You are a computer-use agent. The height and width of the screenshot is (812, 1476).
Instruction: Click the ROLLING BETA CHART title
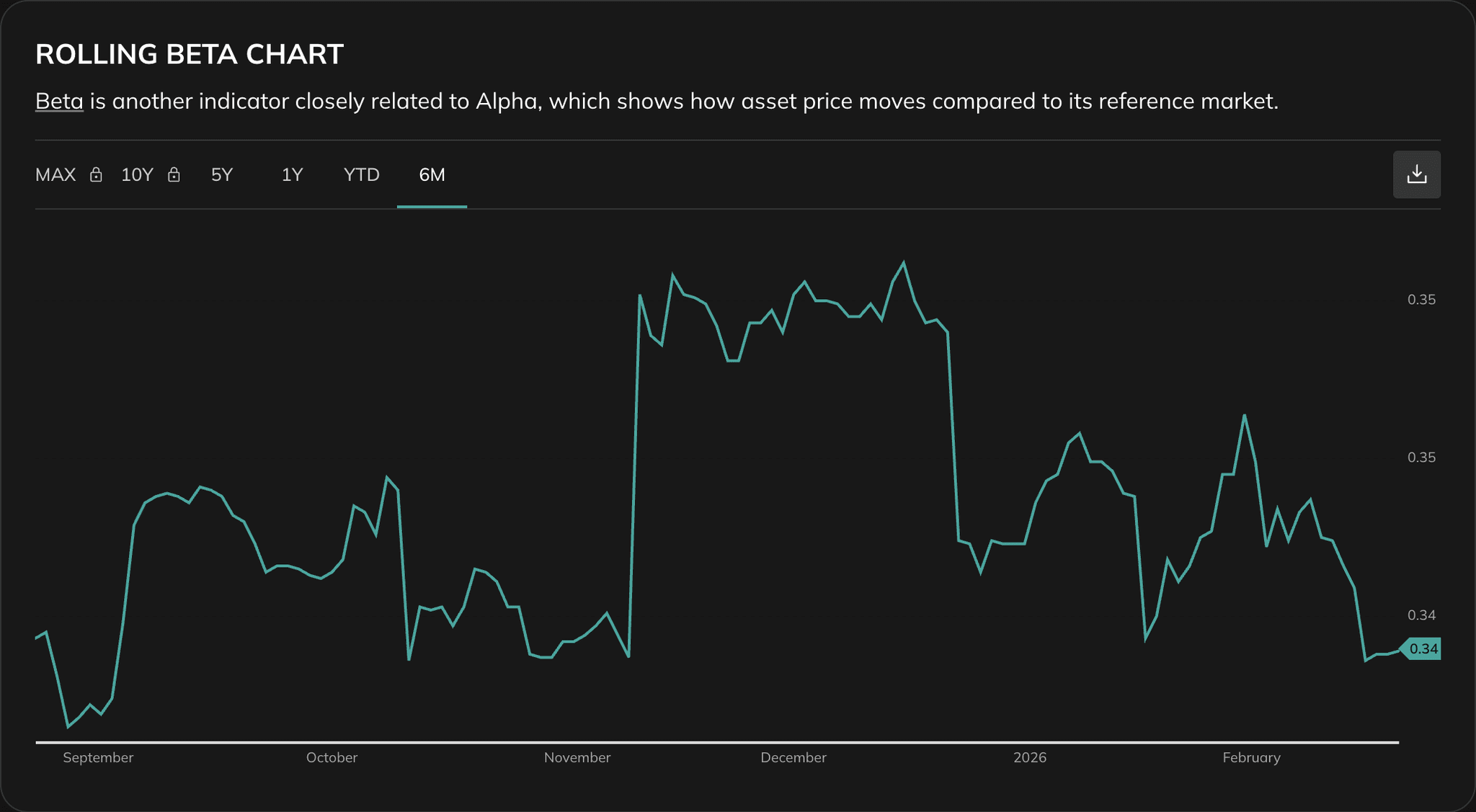(x=190, y=53)
